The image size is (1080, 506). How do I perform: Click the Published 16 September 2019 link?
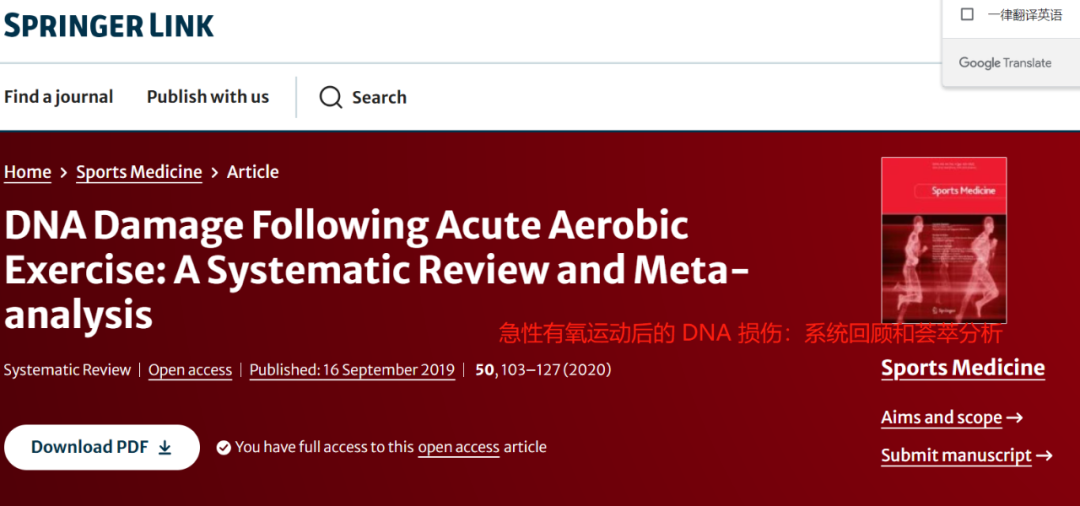point(352,370)
